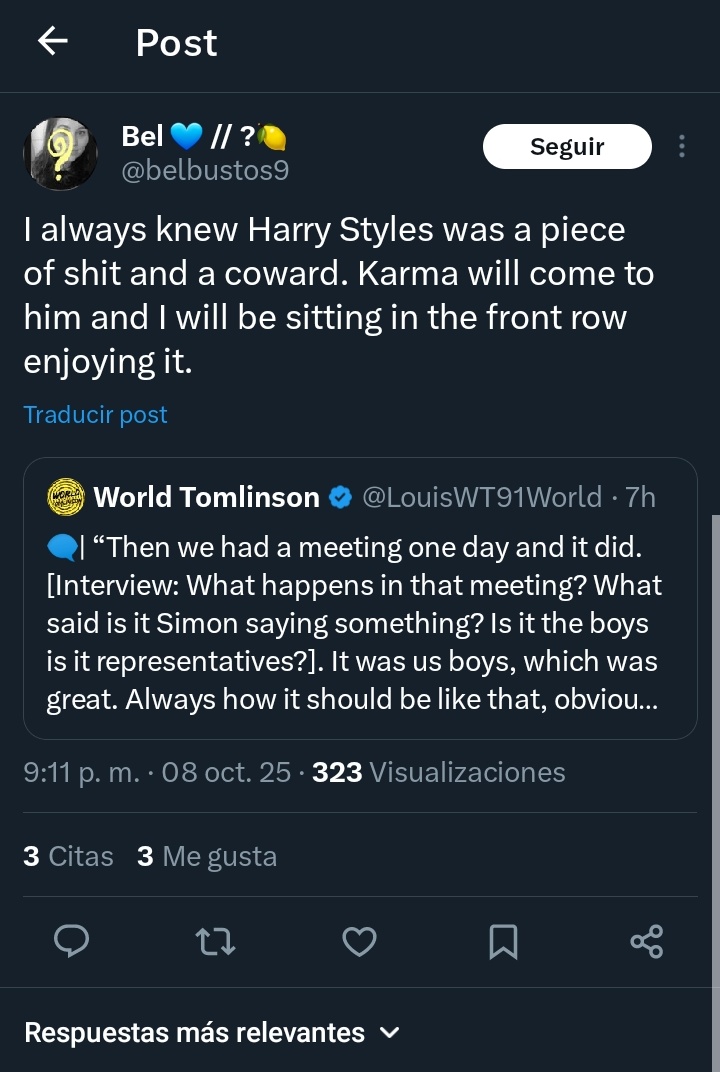Screen dimensions: 720x1072
Task: Open the quoted World Tomlinson post
Action: 359,620
